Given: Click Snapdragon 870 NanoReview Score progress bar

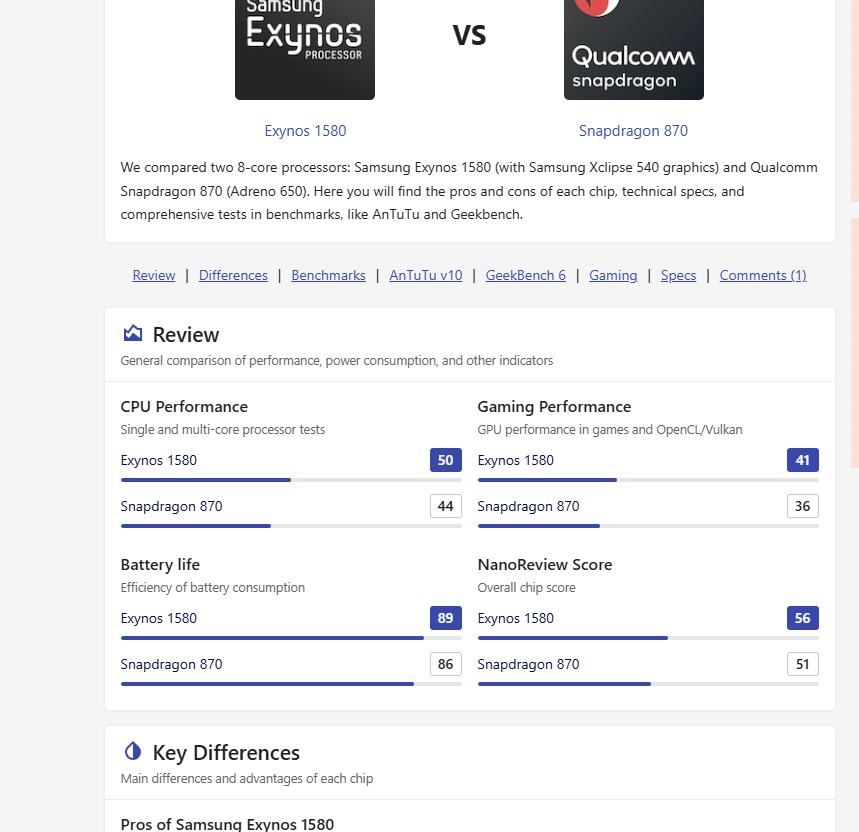Looking at the screenshot, I should point(648,684).
